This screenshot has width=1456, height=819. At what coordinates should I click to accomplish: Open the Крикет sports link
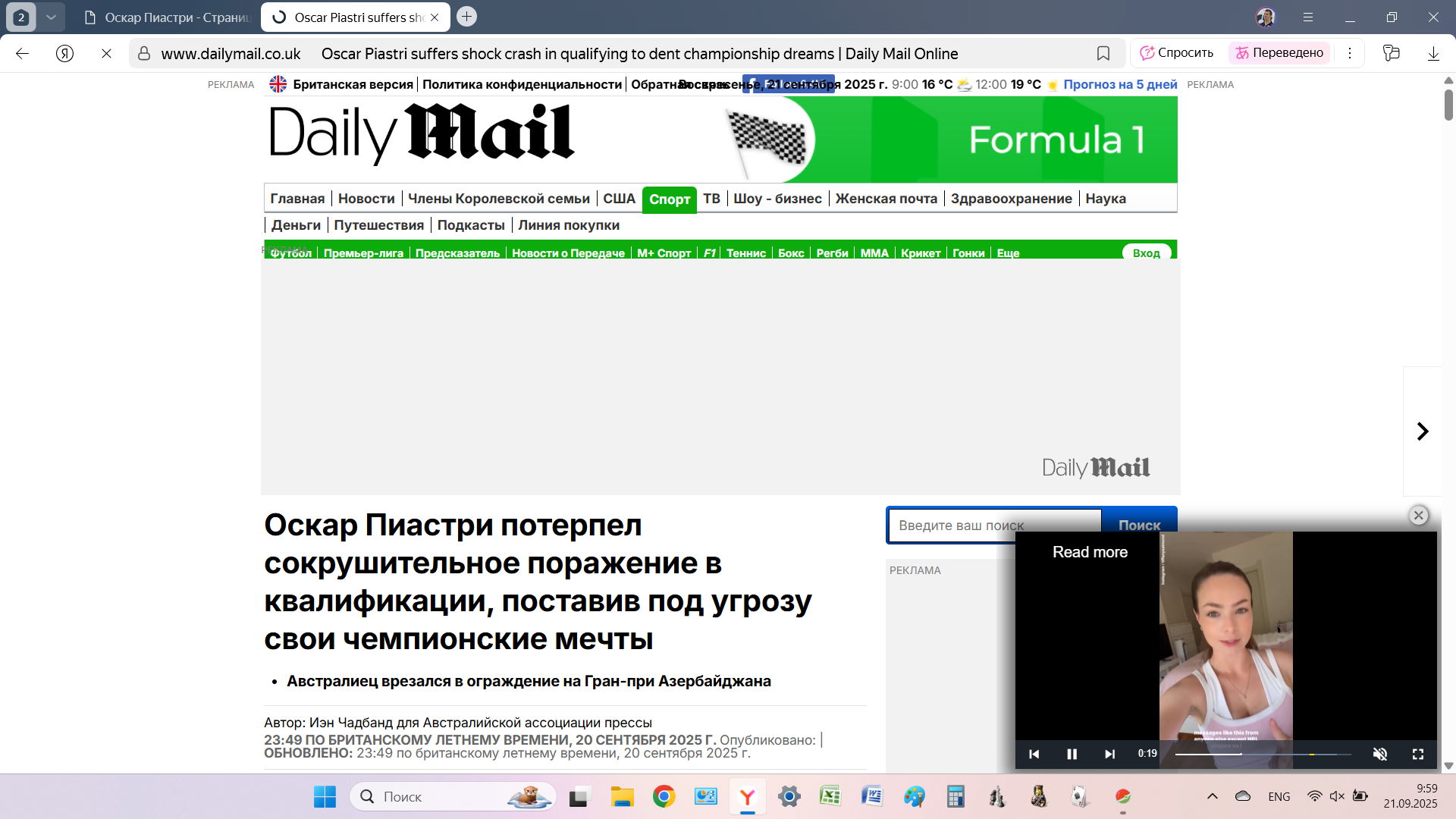[x=921, y=253]
